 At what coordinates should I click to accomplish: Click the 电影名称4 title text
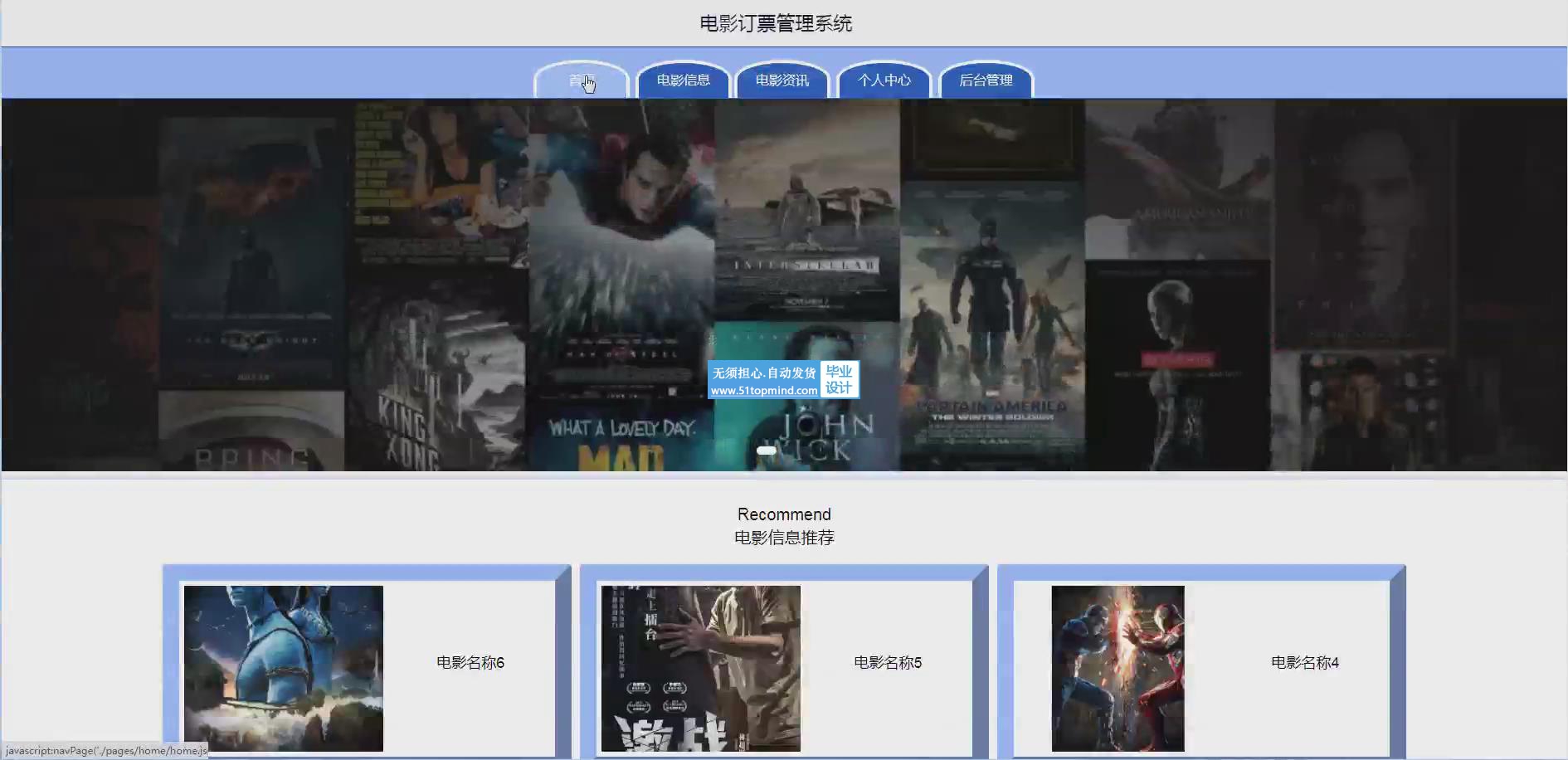[x=1305, y=662]
